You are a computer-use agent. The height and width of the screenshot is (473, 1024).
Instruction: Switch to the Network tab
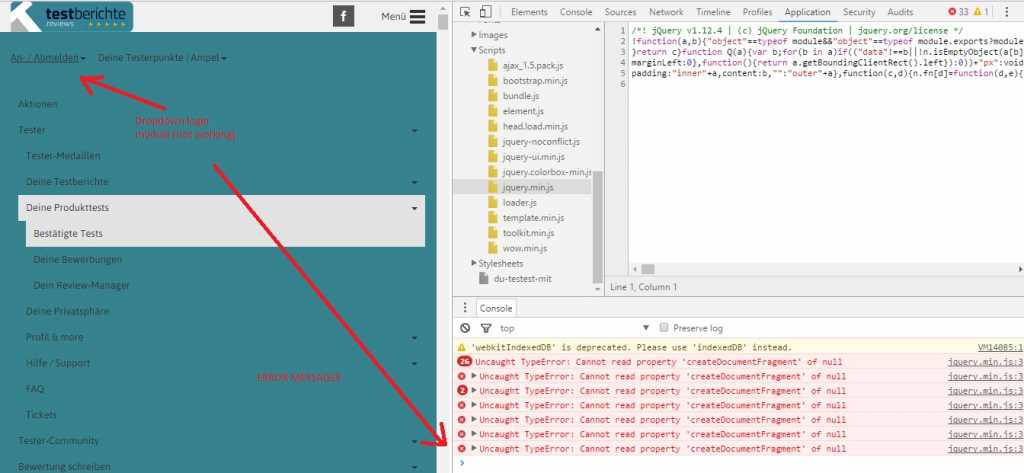click(x=666, y=12)
